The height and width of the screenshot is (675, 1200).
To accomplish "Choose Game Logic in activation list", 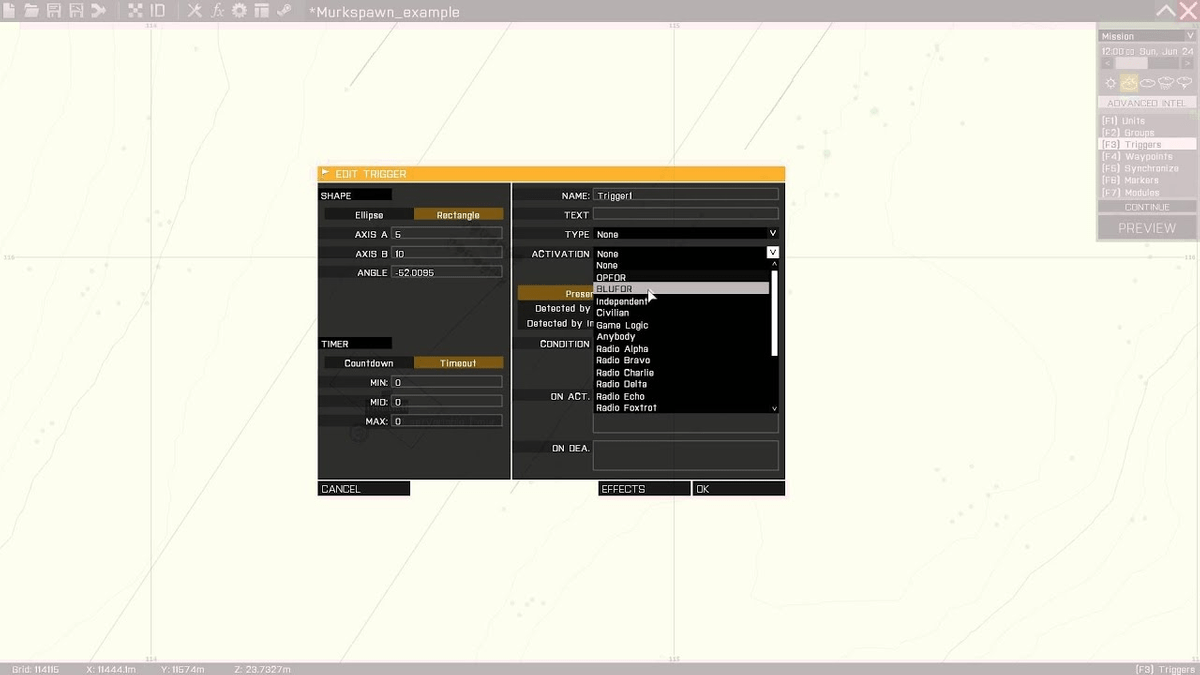I will pos(682,325).
